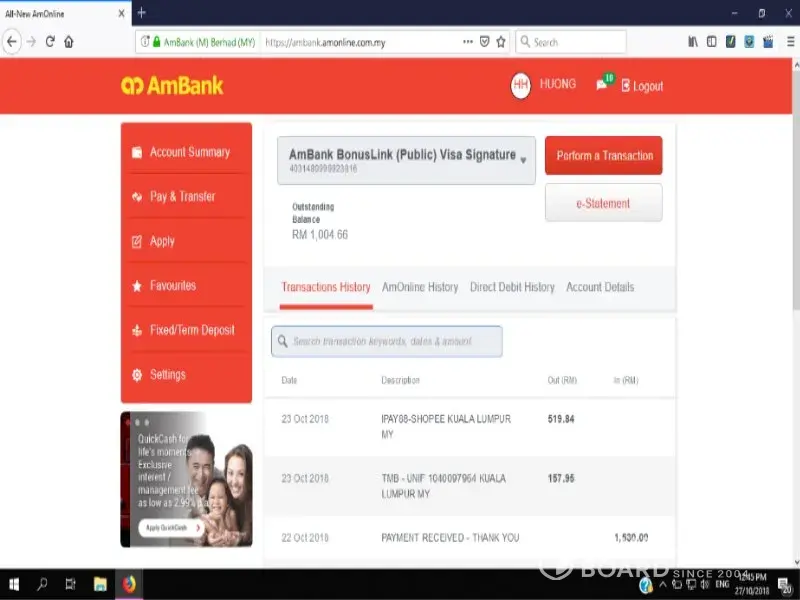Open a new browser tab

[x=142, y=13]
